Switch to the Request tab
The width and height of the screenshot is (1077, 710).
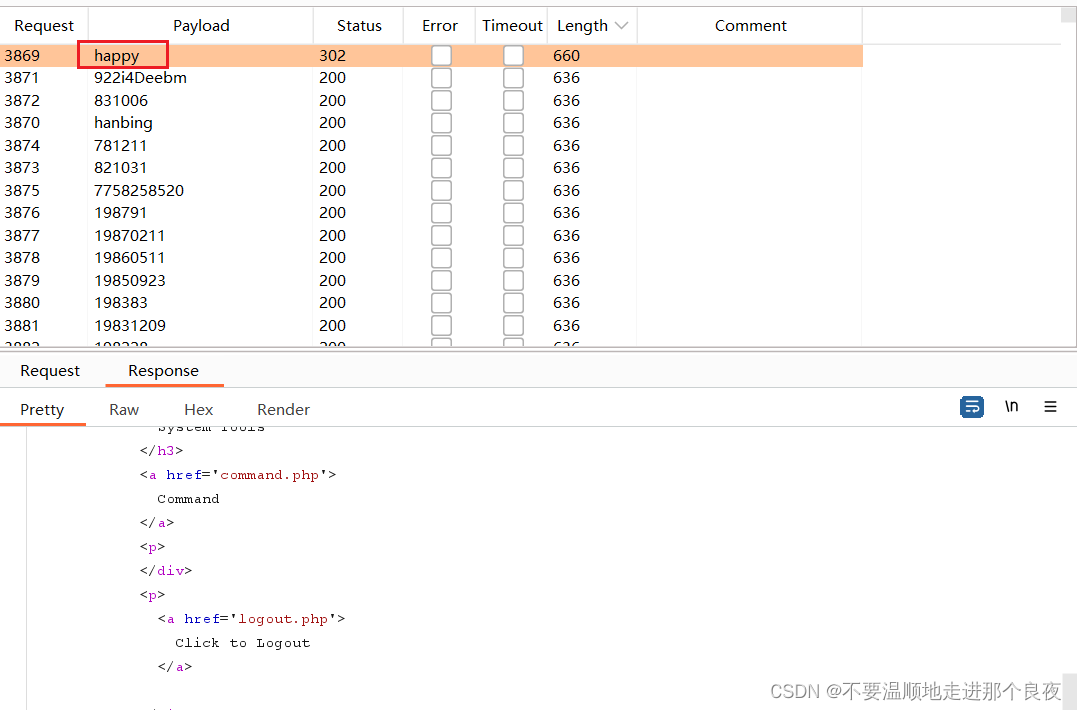pyautogui.click(x=50, y=371)
